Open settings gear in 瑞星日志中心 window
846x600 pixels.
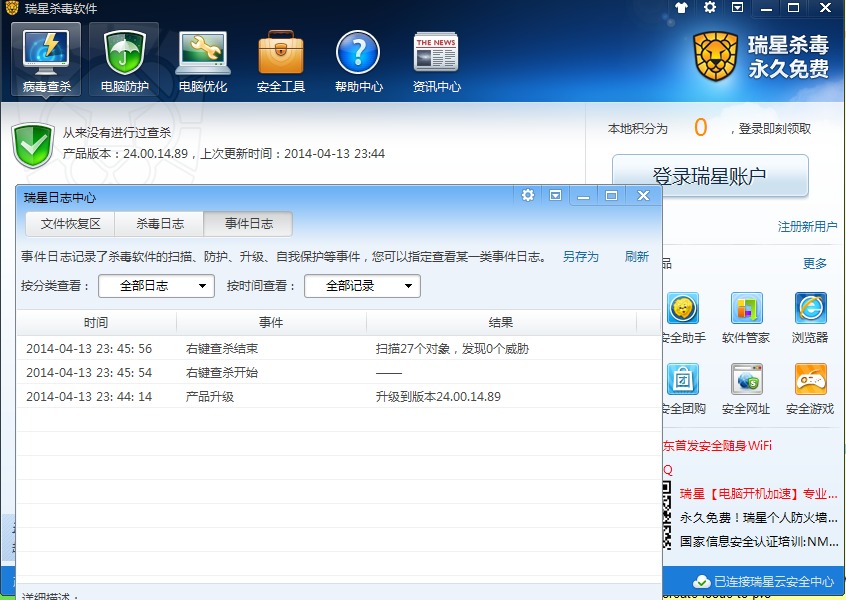[528, 195]
